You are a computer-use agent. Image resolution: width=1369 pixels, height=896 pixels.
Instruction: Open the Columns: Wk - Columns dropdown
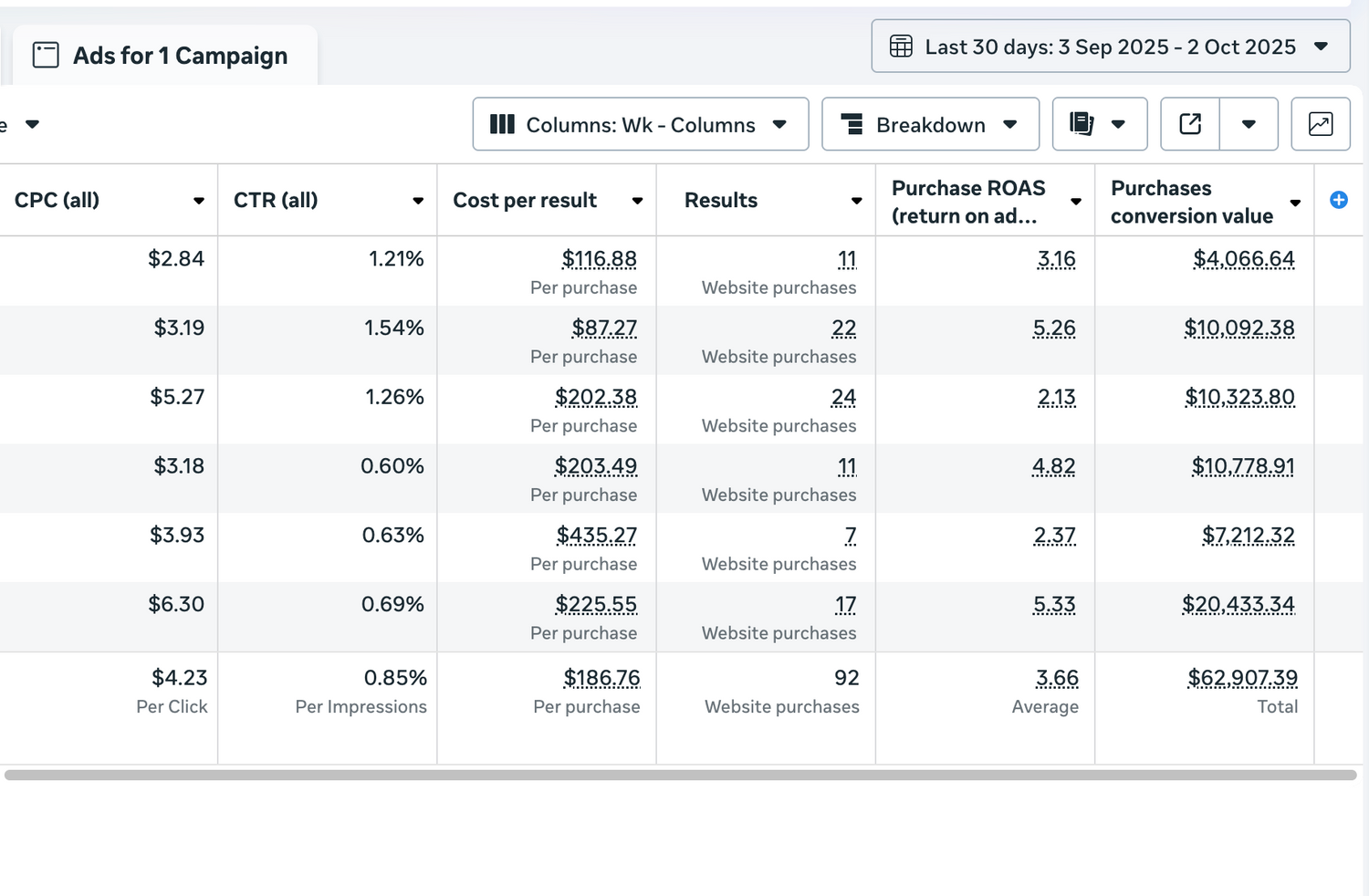640,124
